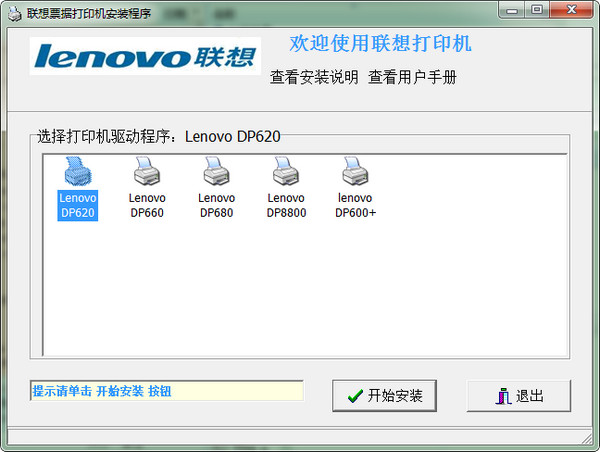Viewport: 600px width, 452px height.
Task: Select the lenovo DP600+ printer icon
Action: [x=355, y=171]
